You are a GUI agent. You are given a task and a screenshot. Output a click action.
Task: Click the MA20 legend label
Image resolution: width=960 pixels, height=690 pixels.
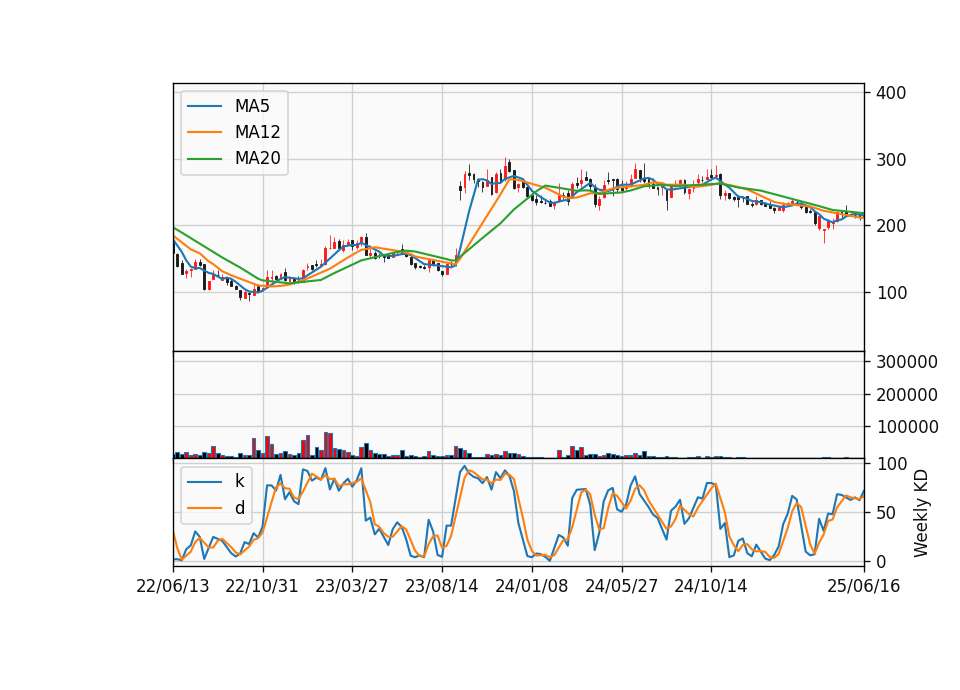coord(257,158)
